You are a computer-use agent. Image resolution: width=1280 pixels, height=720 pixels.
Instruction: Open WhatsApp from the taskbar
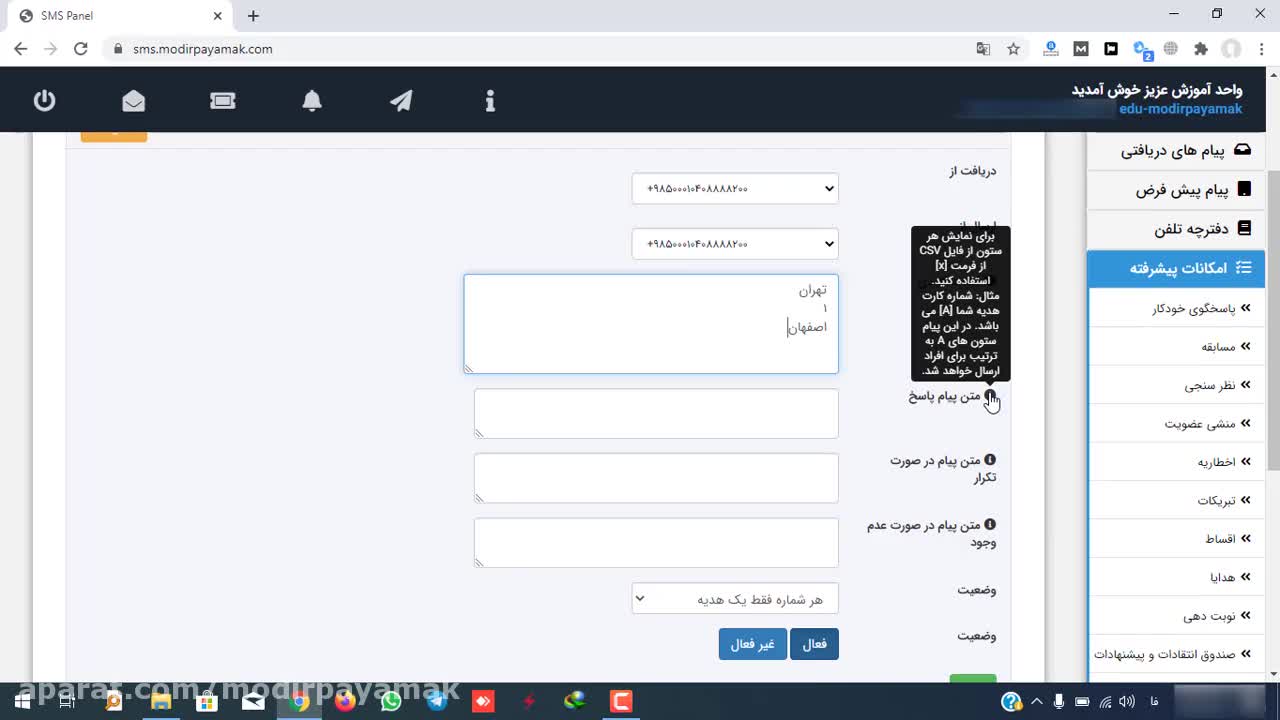(x=391, y=701)
